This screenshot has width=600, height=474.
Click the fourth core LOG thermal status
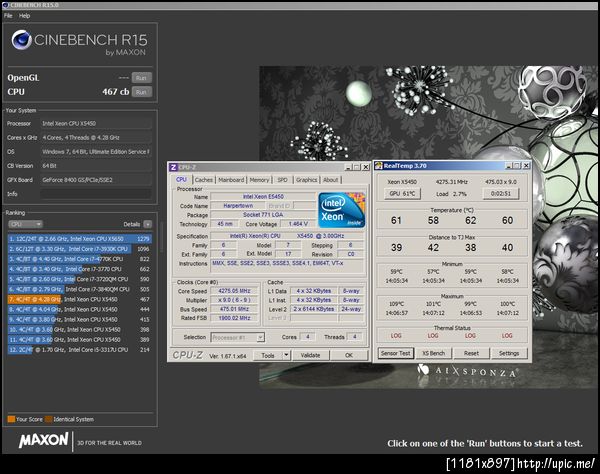point(507,336)
